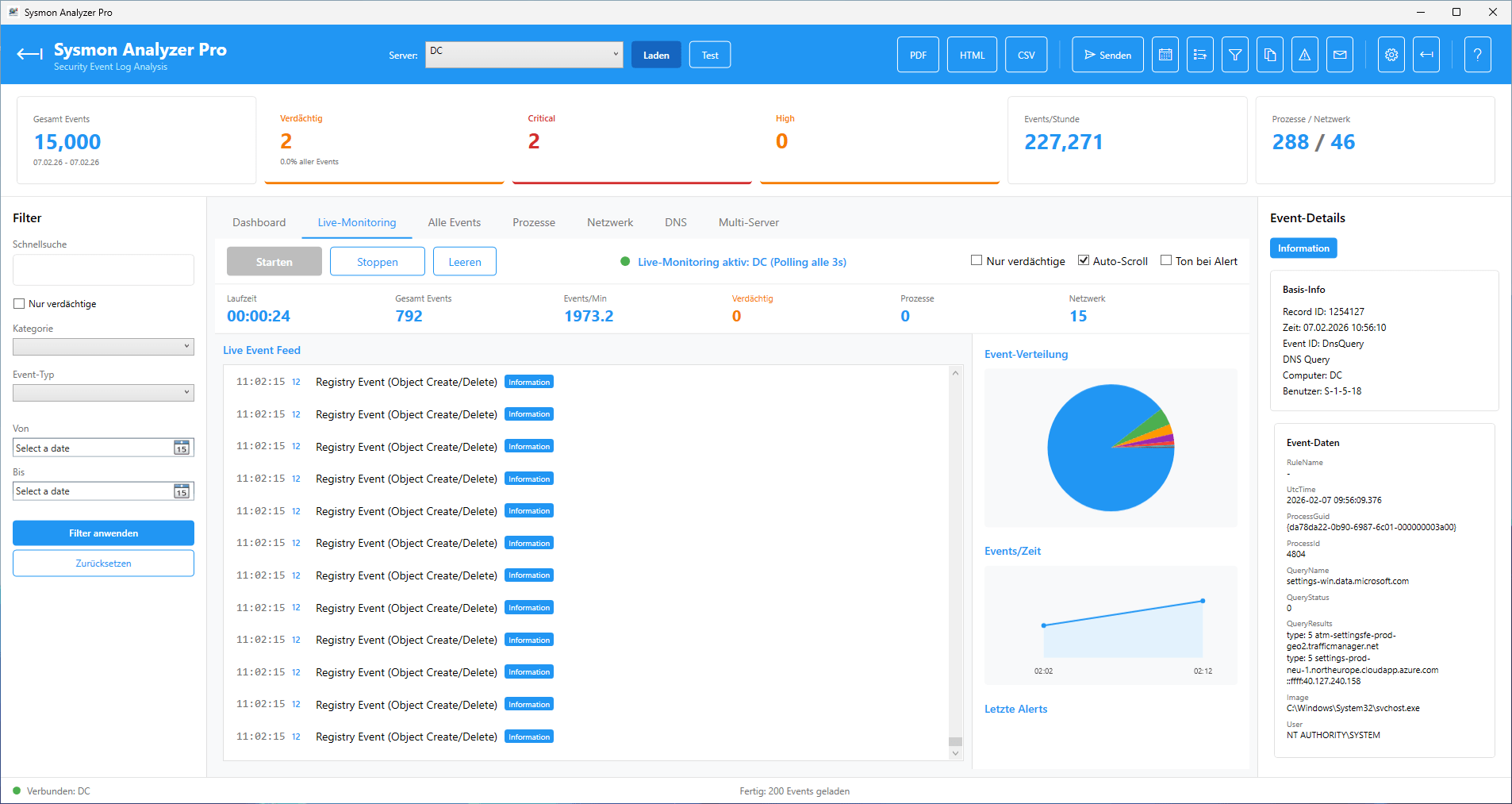Viewport: 1512px width, 804px height.
Task: Click the 'Filter anwenden' button
Action: 103,533
